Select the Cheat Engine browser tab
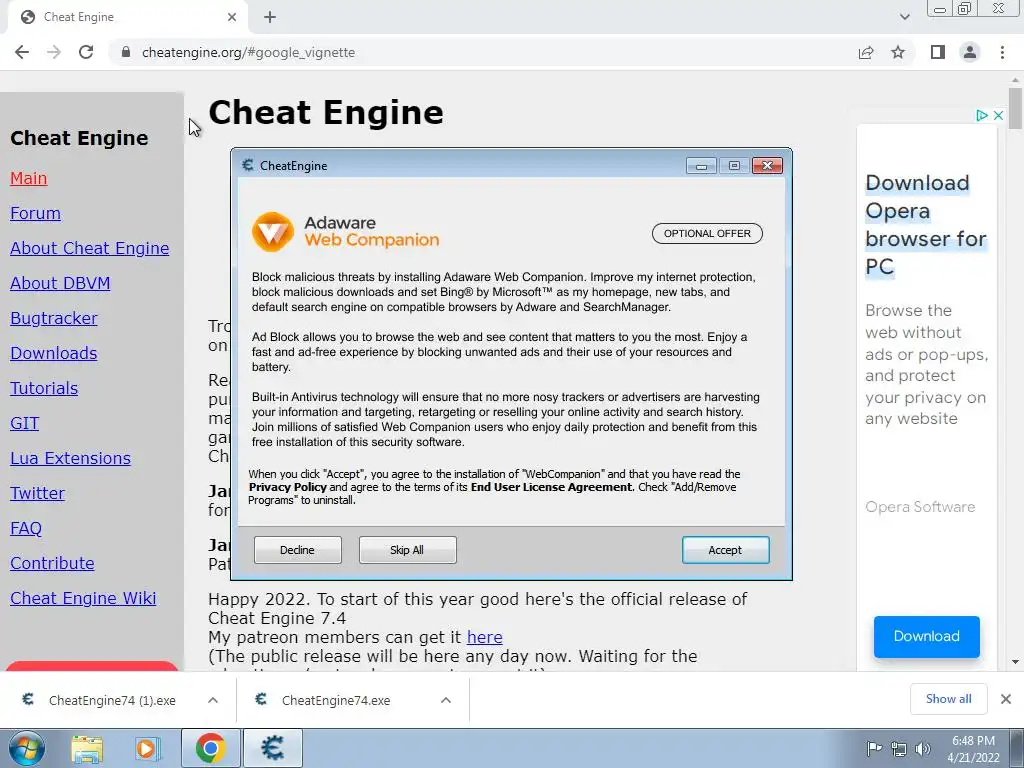This screenshot has width=1024, height=768. click(127, 17)
